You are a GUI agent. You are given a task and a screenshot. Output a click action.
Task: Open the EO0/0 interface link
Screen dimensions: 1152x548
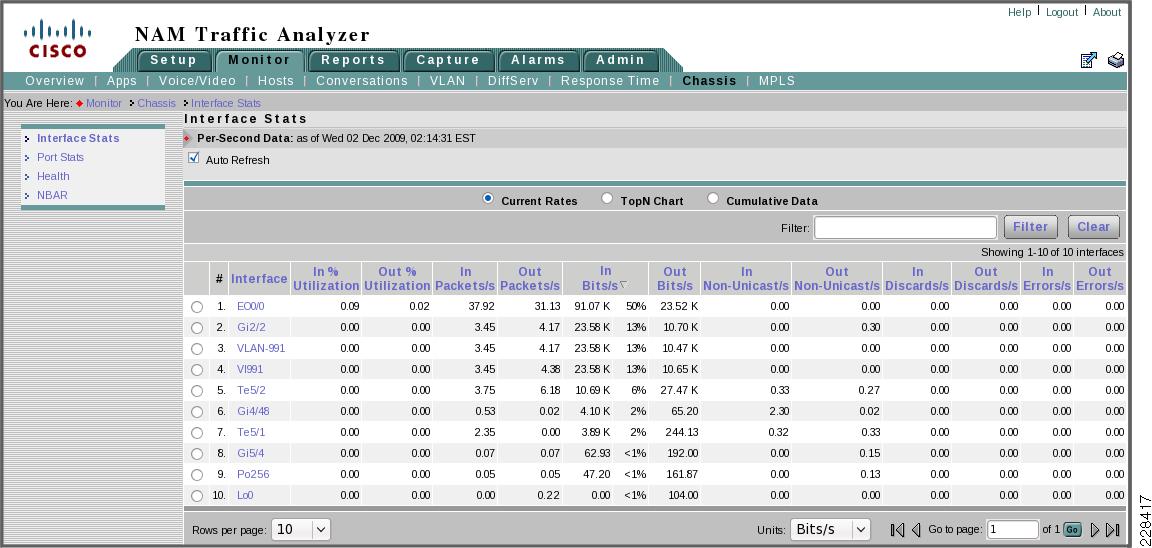click(251, 306)
